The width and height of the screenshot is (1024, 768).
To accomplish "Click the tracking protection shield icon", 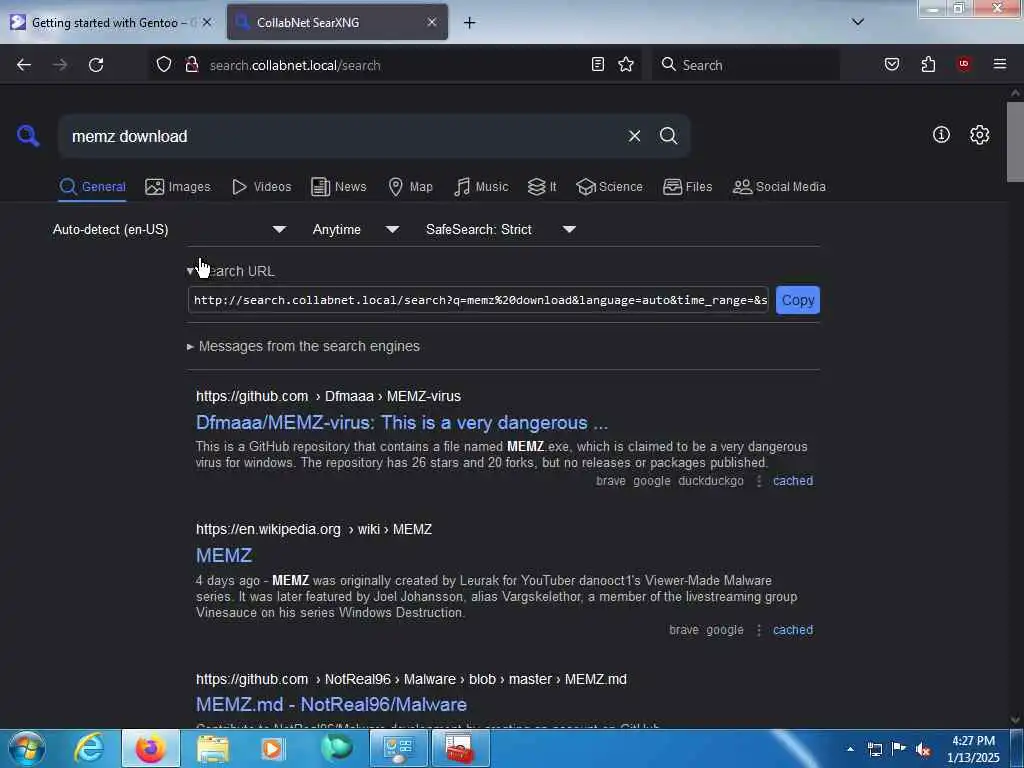I will pos(164,64).
